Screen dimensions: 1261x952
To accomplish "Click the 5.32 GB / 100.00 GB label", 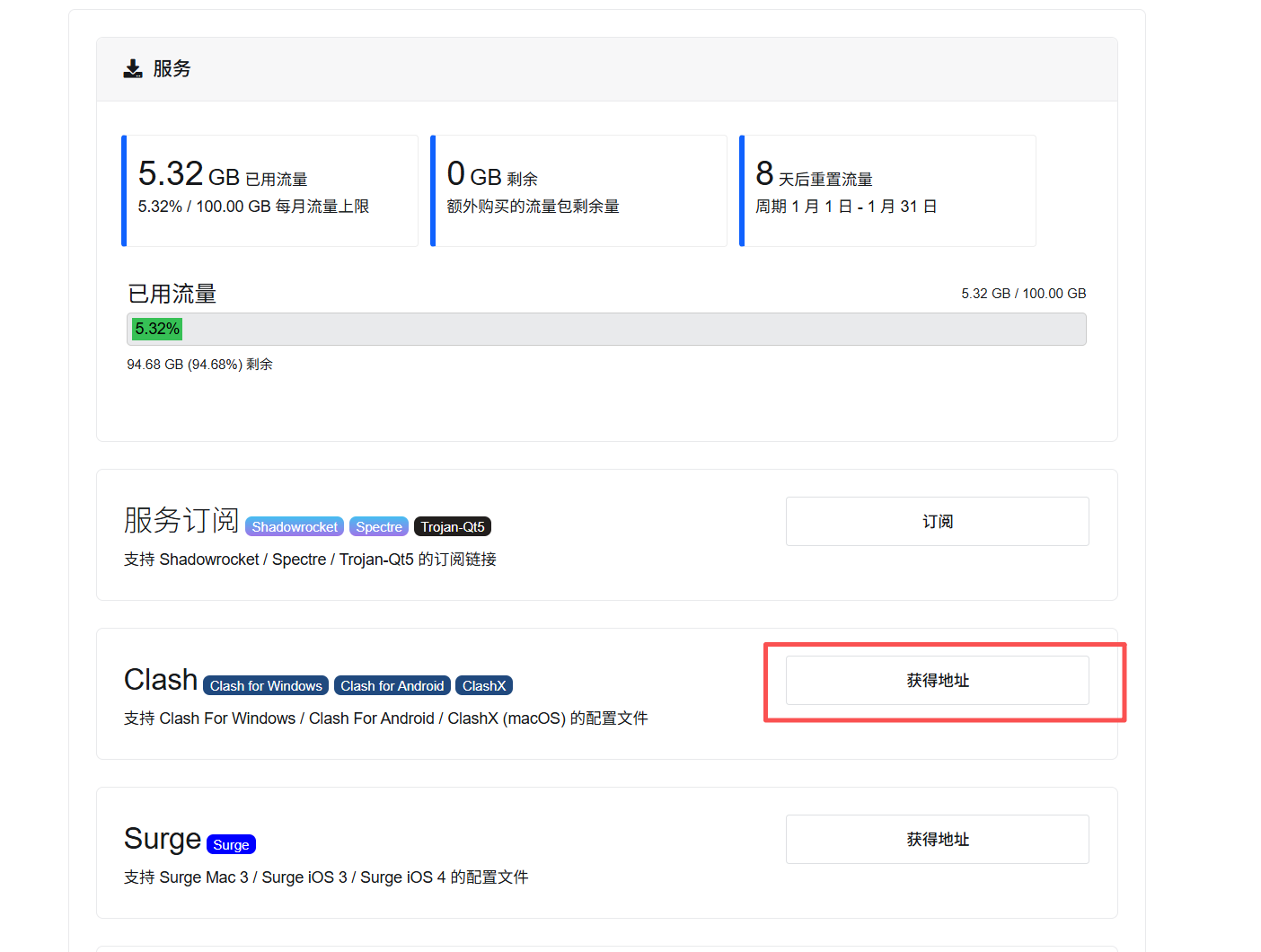I will click(x=1023, y=293).
